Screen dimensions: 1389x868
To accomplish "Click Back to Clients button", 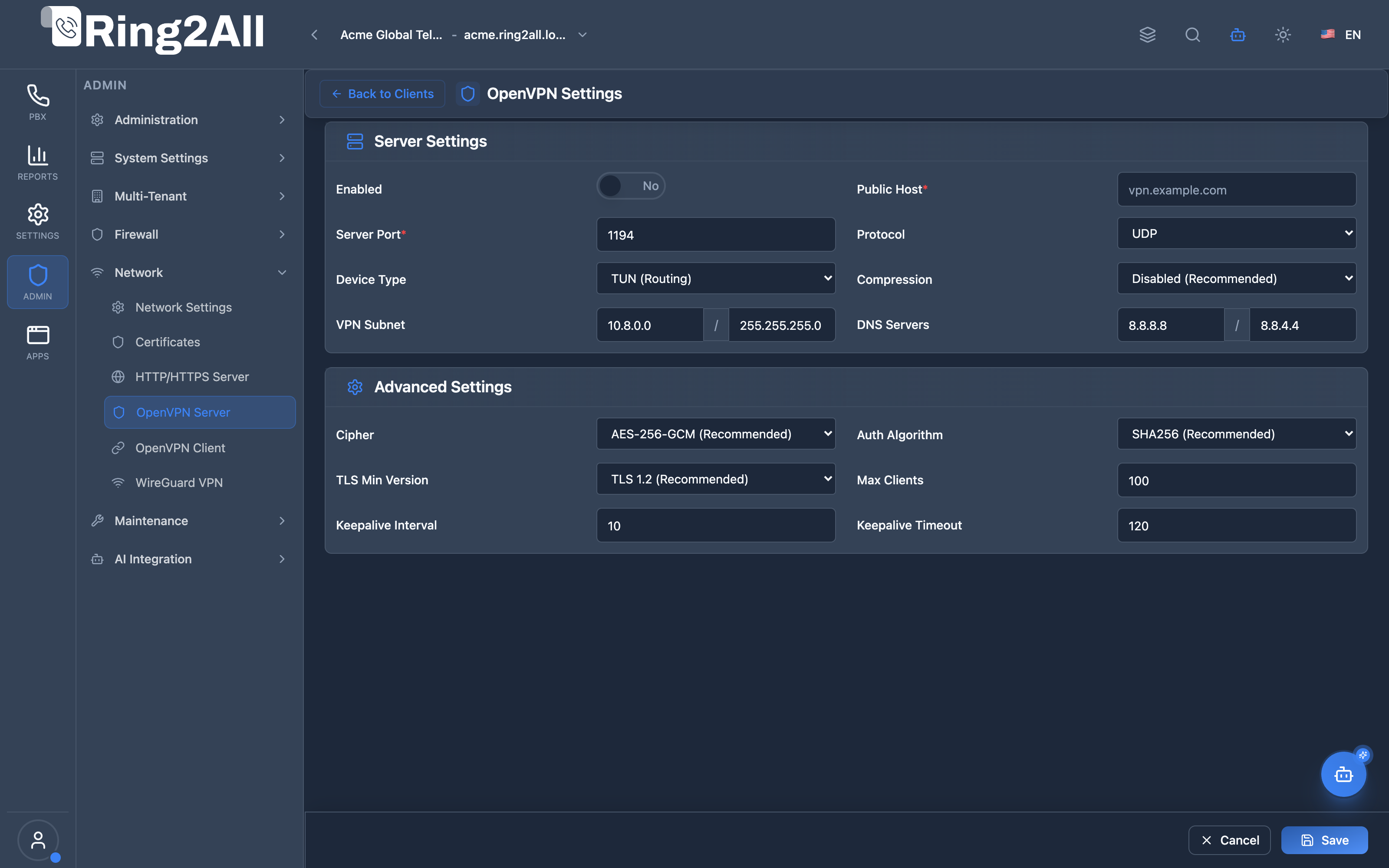I will [382, 94].
